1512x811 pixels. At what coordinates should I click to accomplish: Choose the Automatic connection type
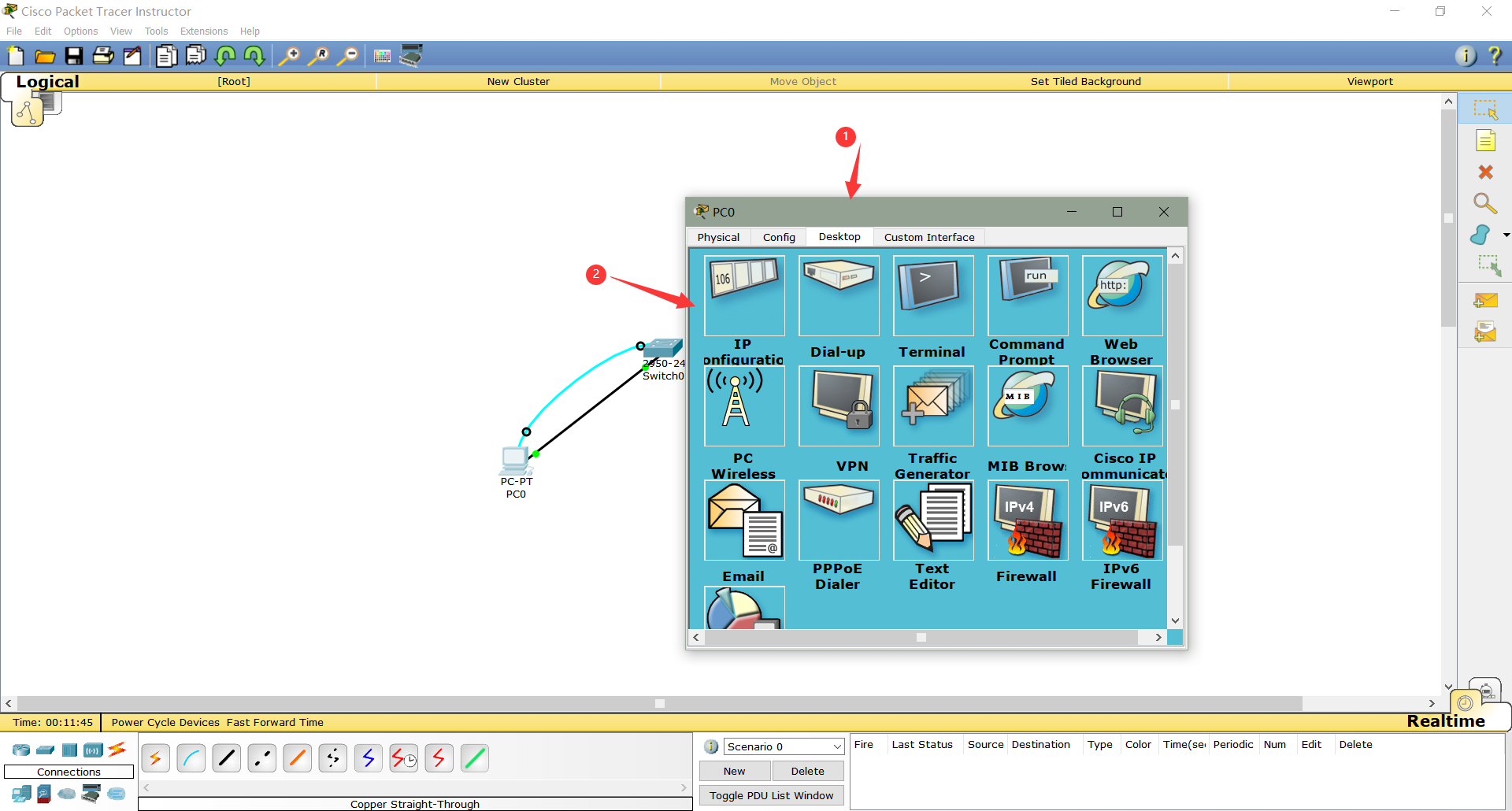pyautogui.click(x=155, y=758)
